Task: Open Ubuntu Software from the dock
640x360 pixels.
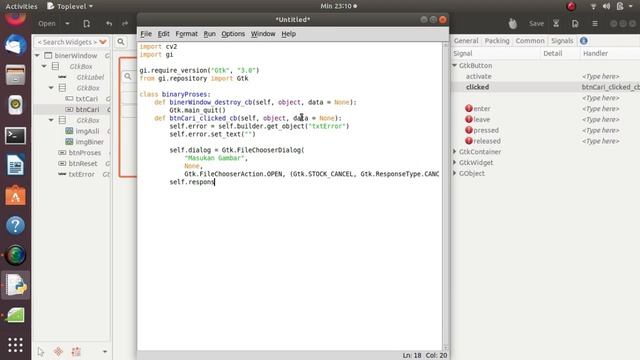Action: (x=15, y=195)
